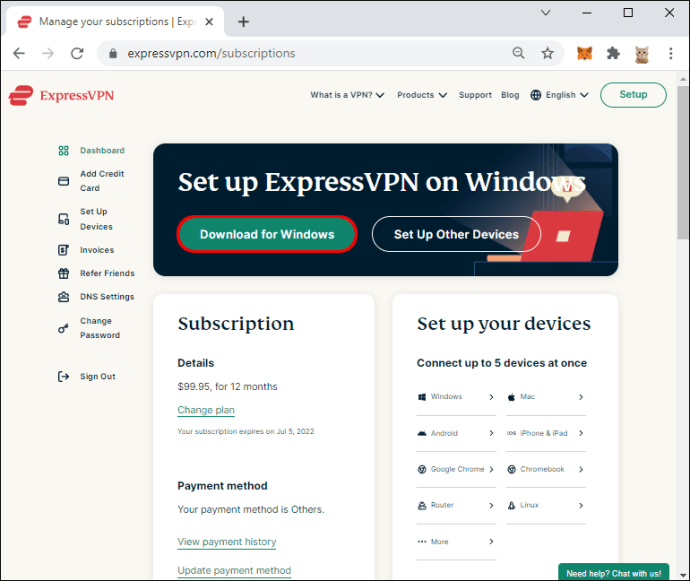Viewport: 690px width, 581px height.
Task: Click the zoom magnifier icon in address bar
Action: pos(518,53)
